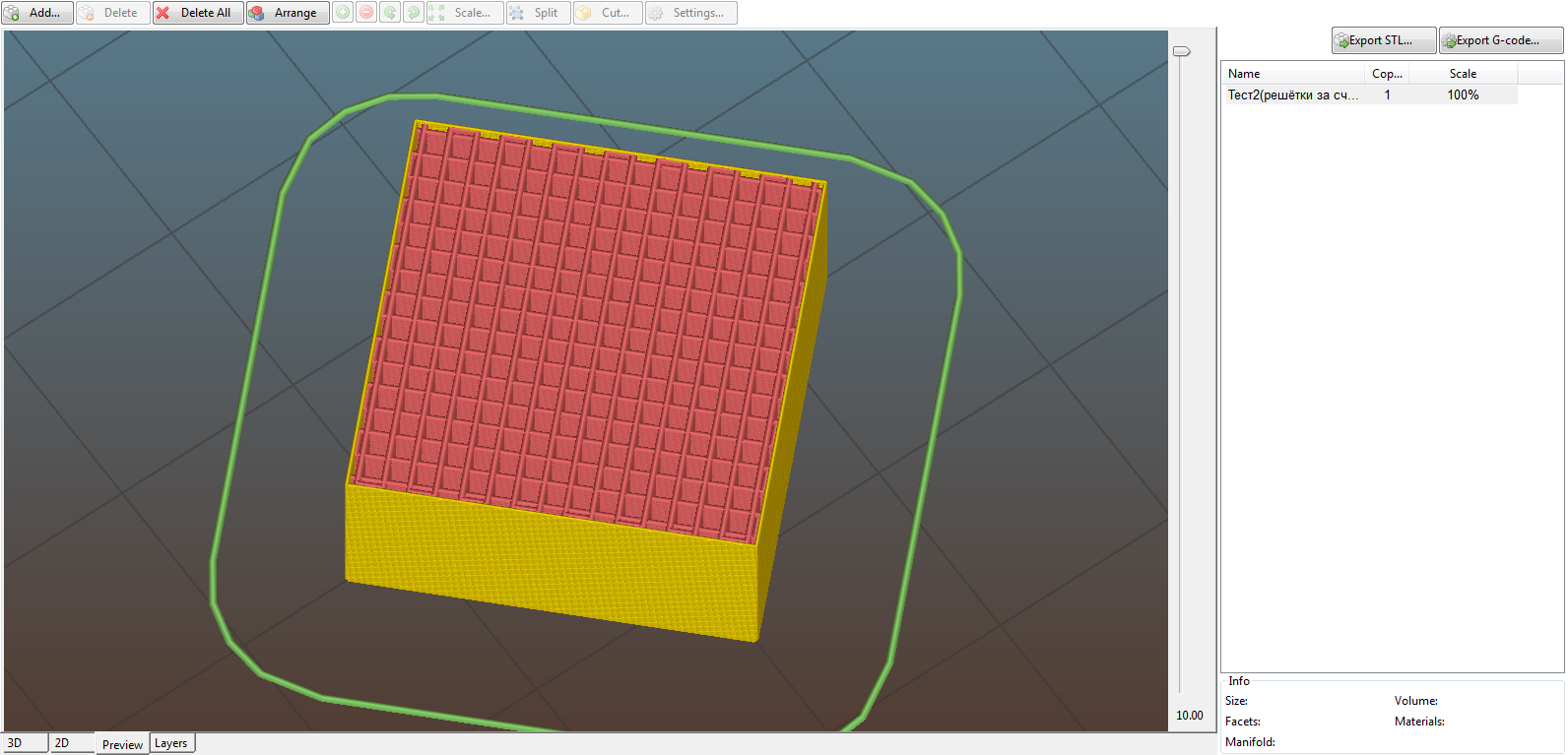Click Export G-code... button

point(1500,40)
